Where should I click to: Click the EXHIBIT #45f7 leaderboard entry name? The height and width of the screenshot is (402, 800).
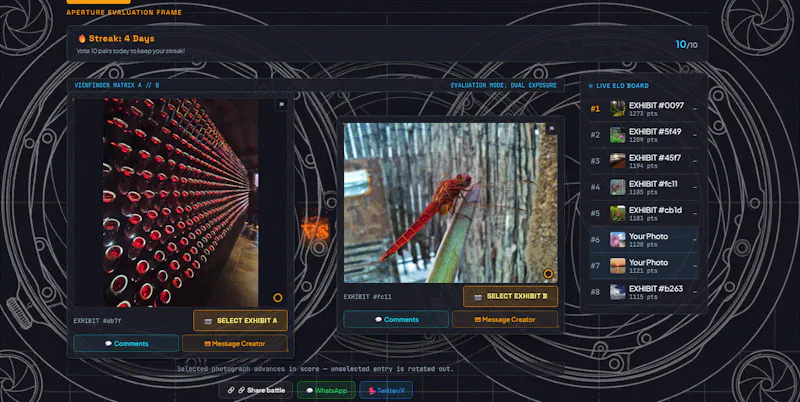tap(655, 158)
